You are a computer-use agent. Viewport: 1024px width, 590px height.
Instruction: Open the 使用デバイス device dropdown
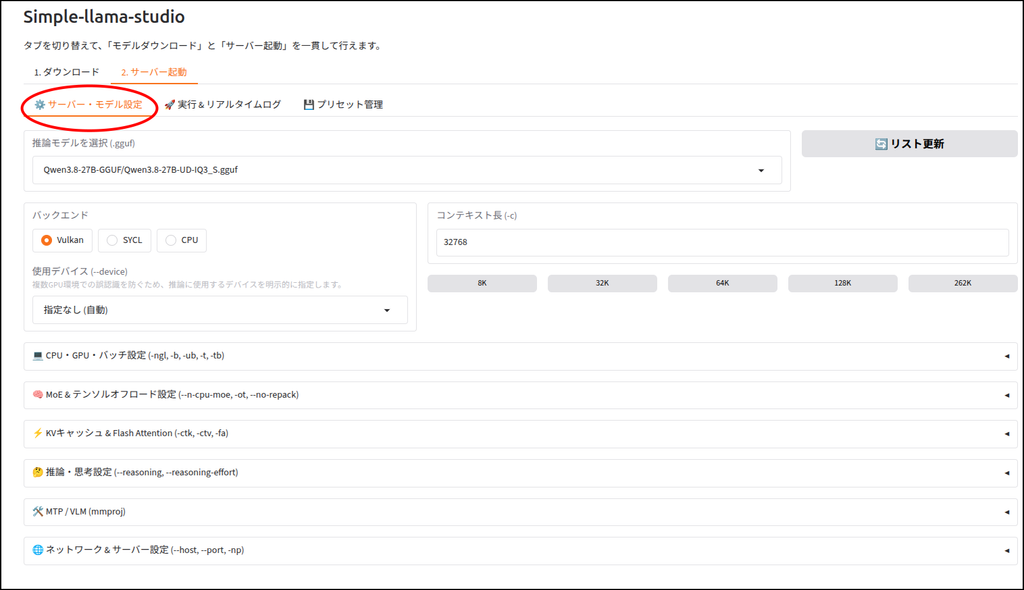coord(220,310)
